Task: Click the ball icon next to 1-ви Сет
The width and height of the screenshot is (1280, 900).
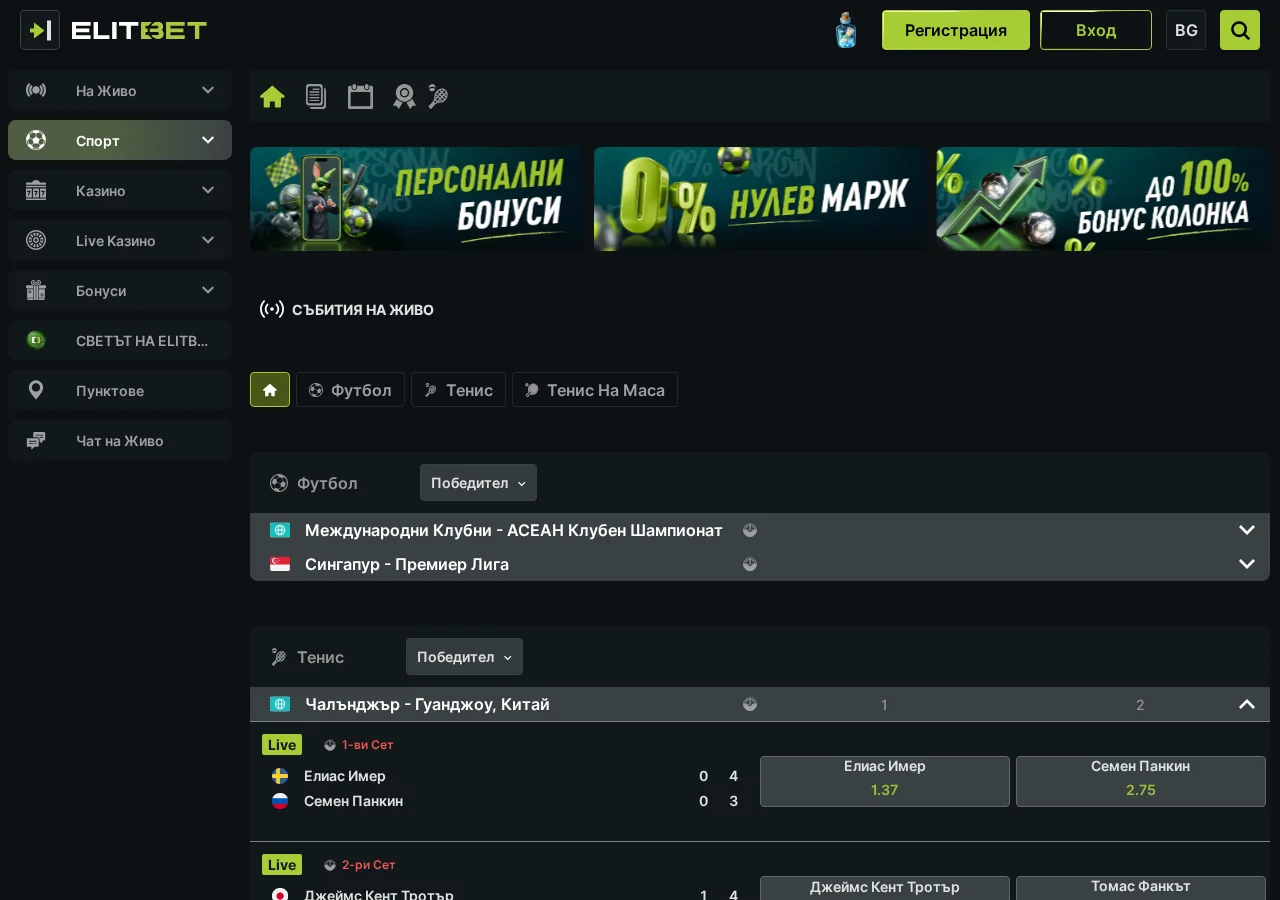Action: [x=330, y=745]
